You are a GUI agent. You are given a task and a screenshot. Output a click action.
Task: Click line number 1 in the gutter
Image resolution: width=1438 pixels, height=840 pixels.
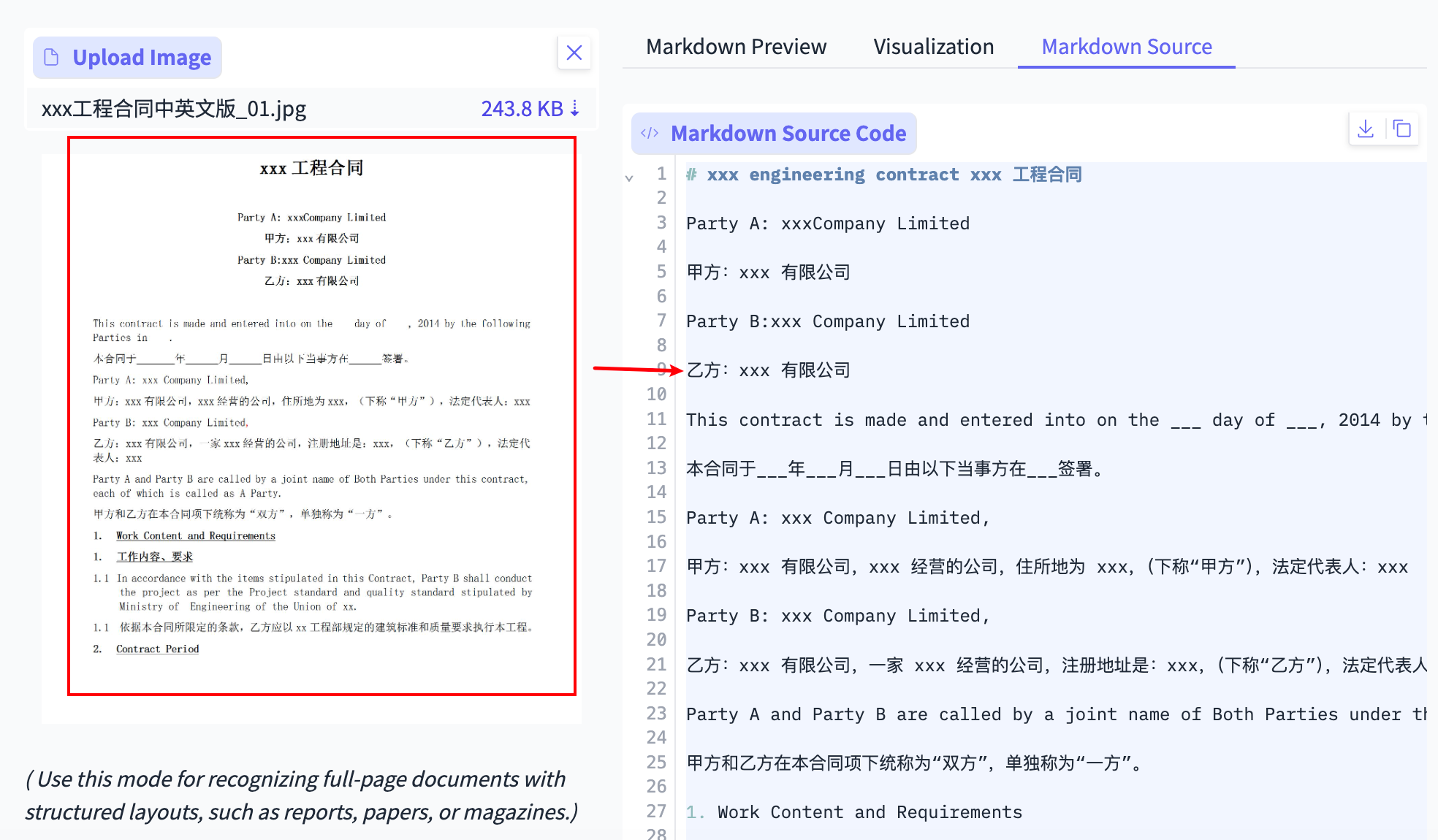point(661,174)
